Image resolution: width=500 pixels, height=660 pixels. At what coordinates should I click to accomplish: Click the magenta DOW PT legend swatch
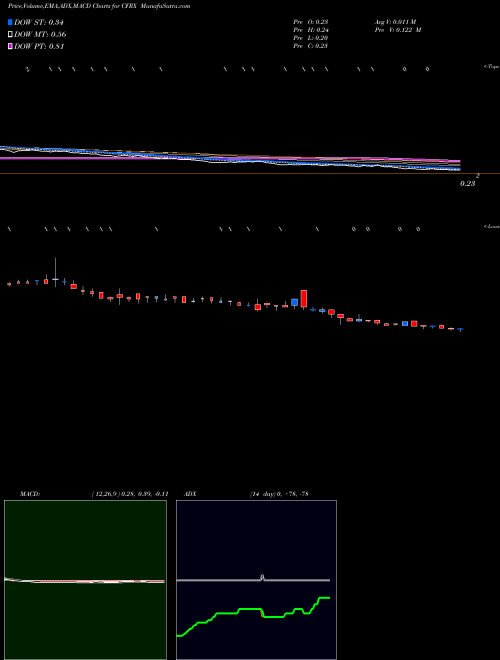[10, 46]
